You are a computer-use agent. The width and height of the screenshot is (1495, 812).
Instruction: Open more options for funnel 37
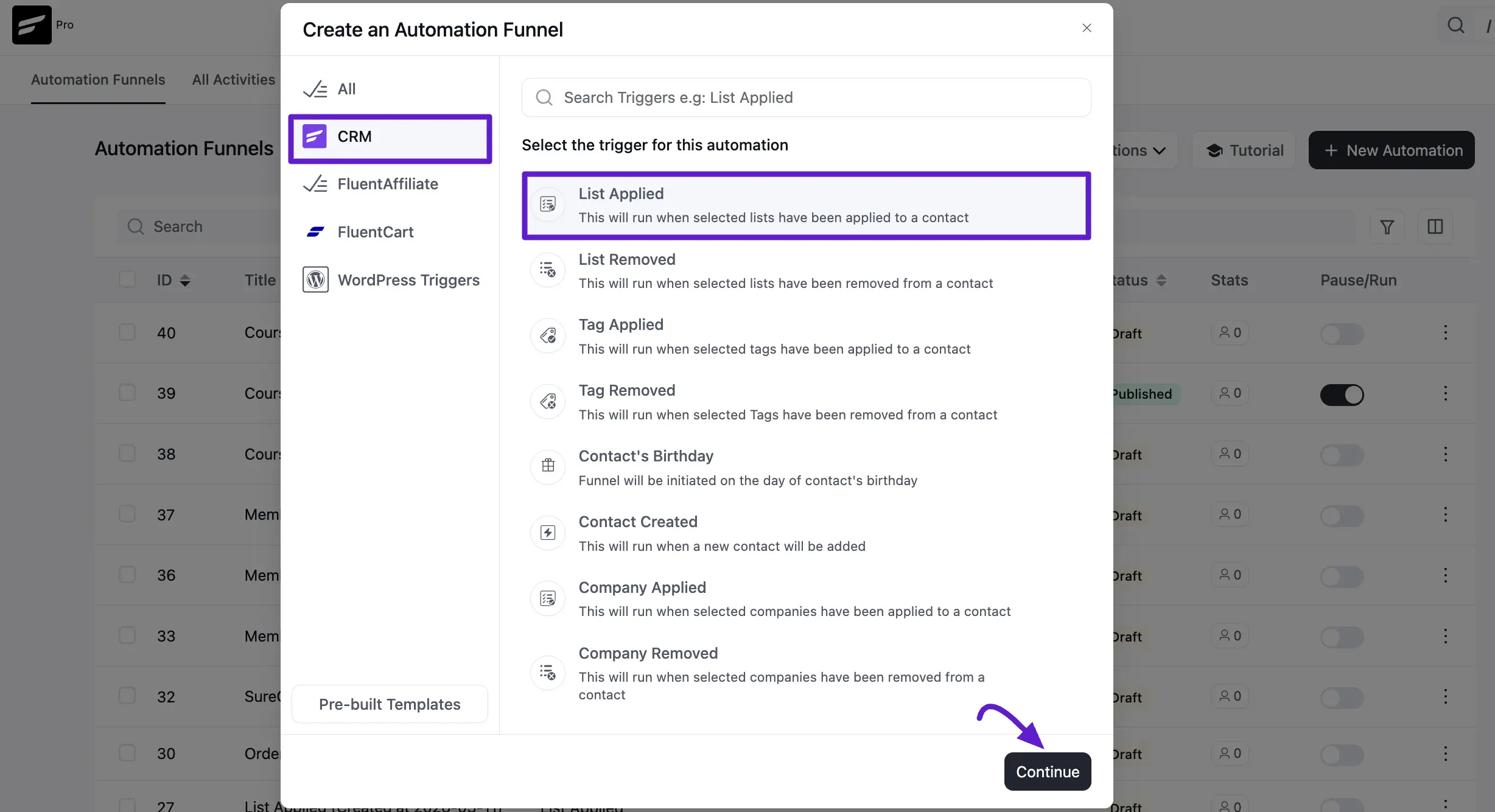click(x=1446, y=515)
